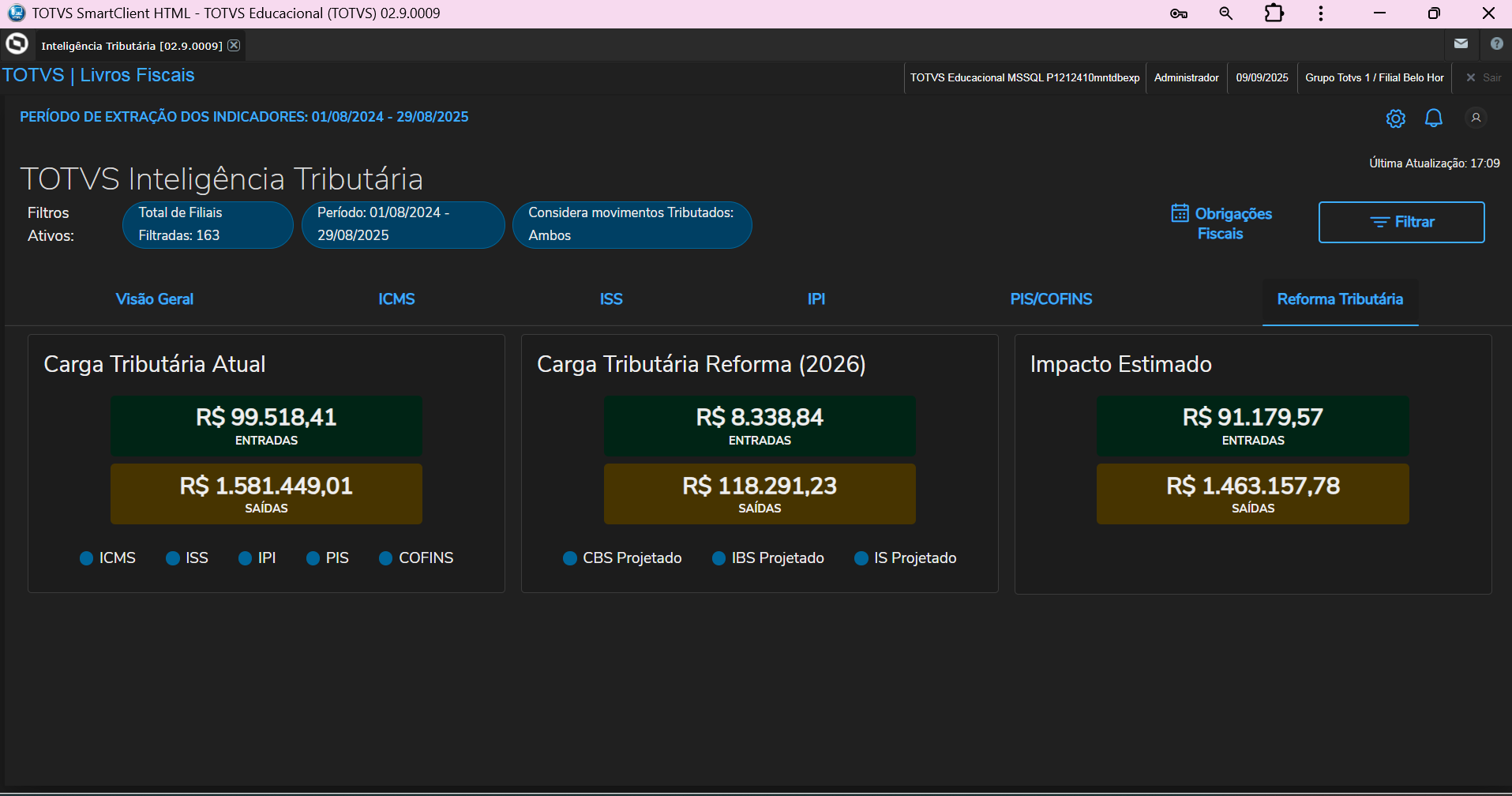The height and width of the screenshot is (796, 1512).
Task: Click the Carga Tributária Atual heading
Action: [155, 364]
